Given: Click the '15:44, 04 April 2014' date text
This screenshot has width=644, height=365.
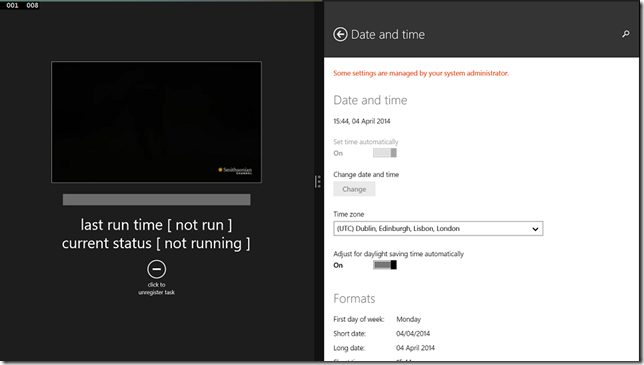Looking at the screenshot, I should 362,121.
